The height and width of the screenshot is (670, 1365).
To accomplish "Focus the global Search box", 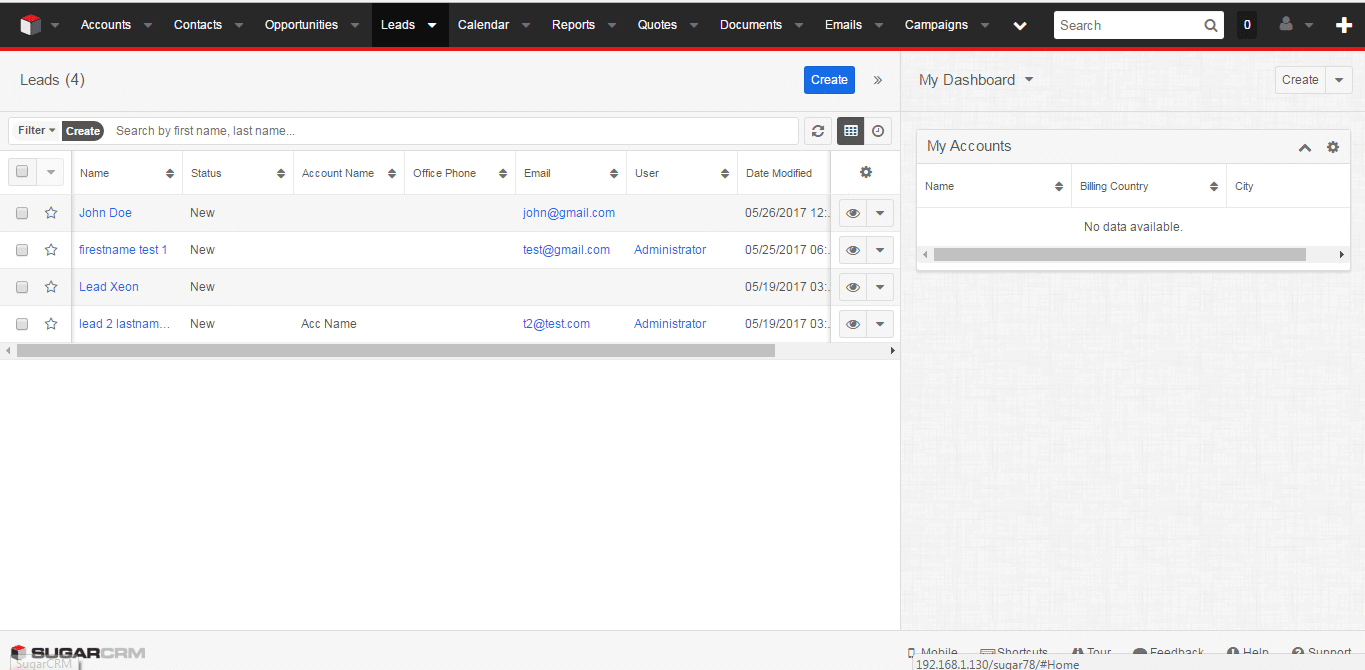I will pos(1128,26).
